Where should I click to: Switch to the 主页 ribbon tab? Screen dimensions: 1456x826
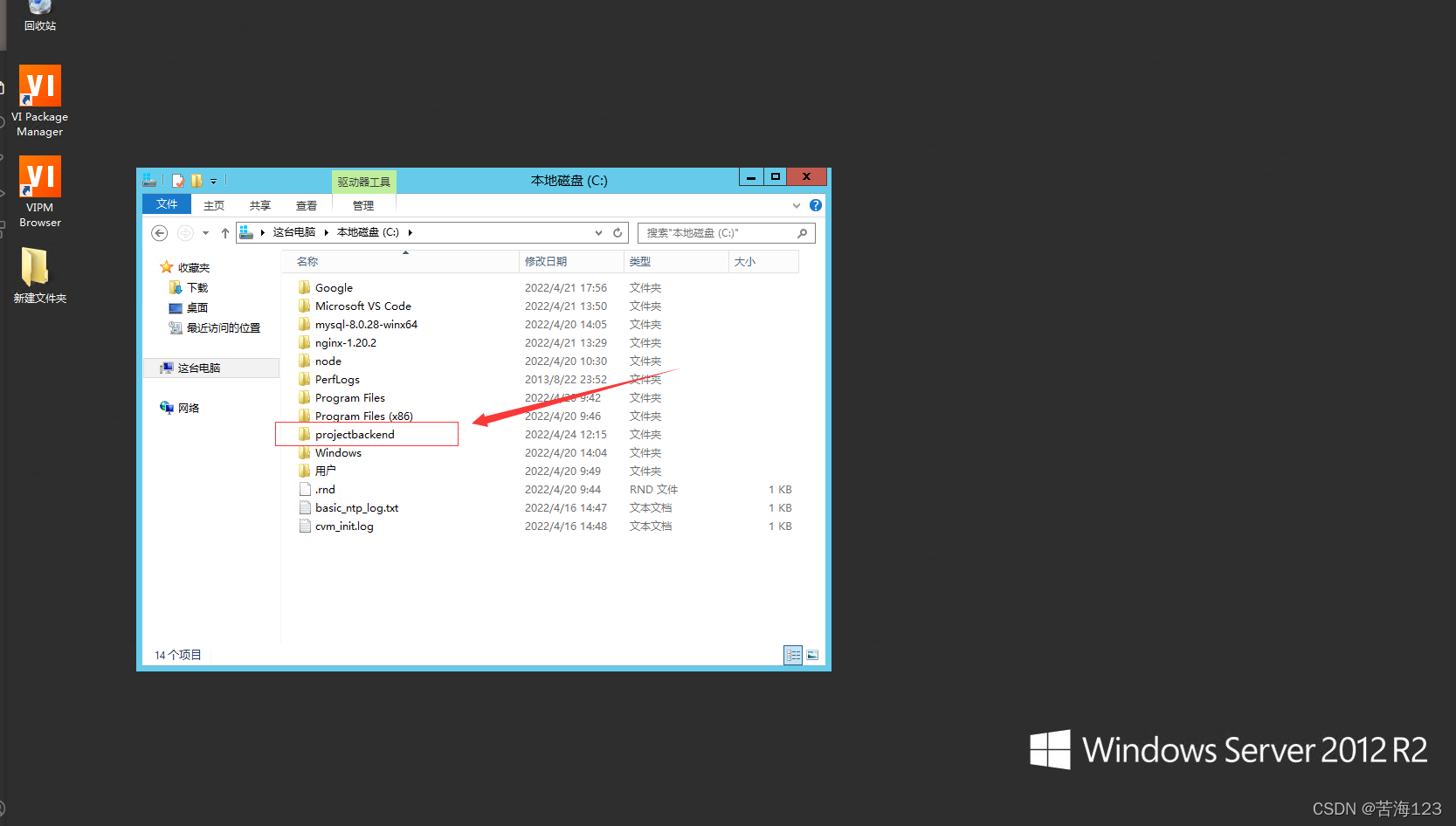click(214, 205)
